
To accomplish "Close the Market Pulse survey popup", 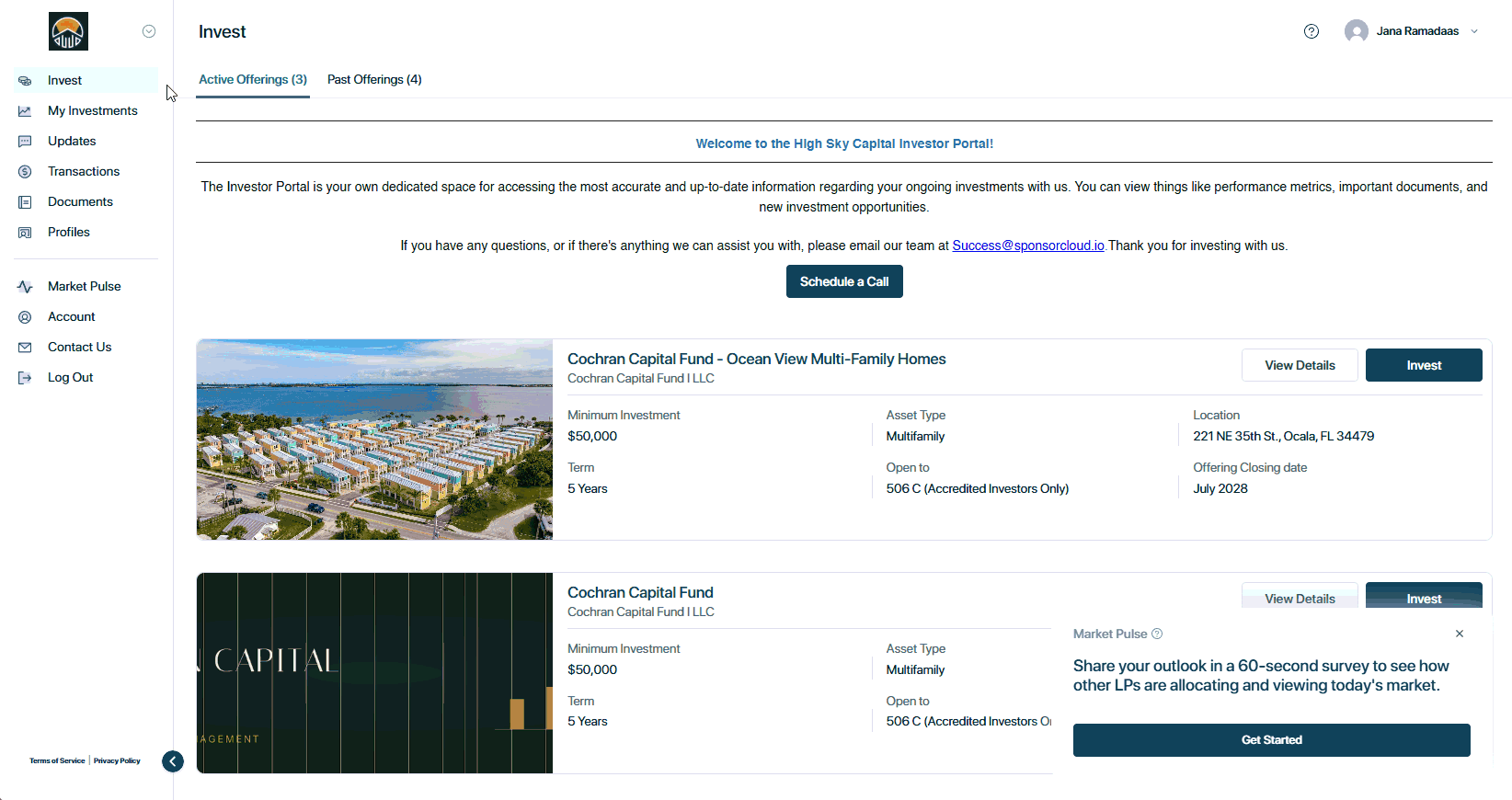I will 1460,634.
